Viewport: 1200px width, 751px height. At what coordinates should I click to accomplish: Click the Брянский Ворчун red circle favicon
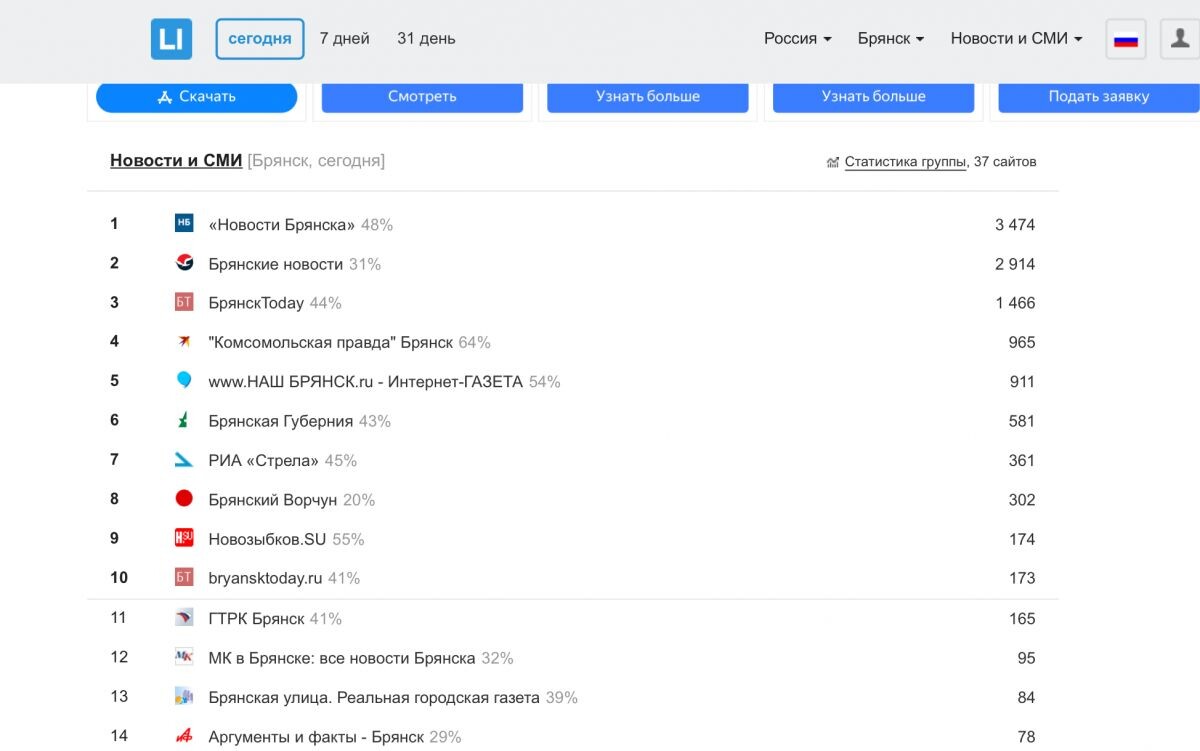point(184,499)
